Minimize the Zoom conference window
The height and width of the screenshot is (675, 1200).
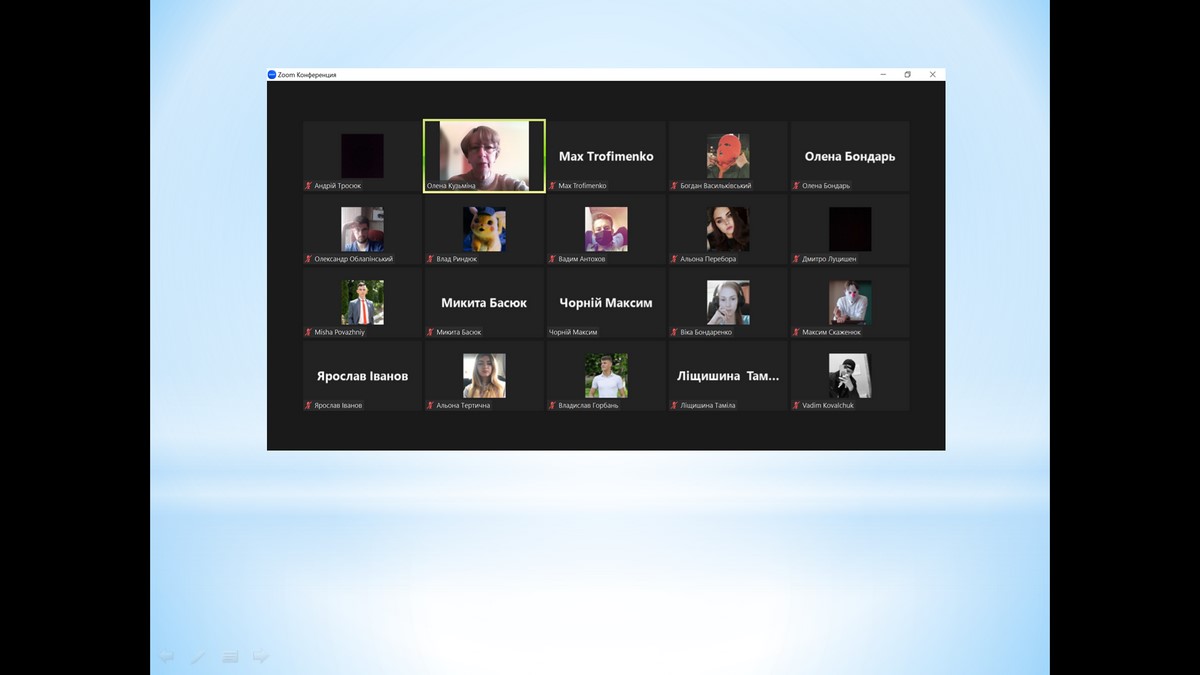coord(883,75)
